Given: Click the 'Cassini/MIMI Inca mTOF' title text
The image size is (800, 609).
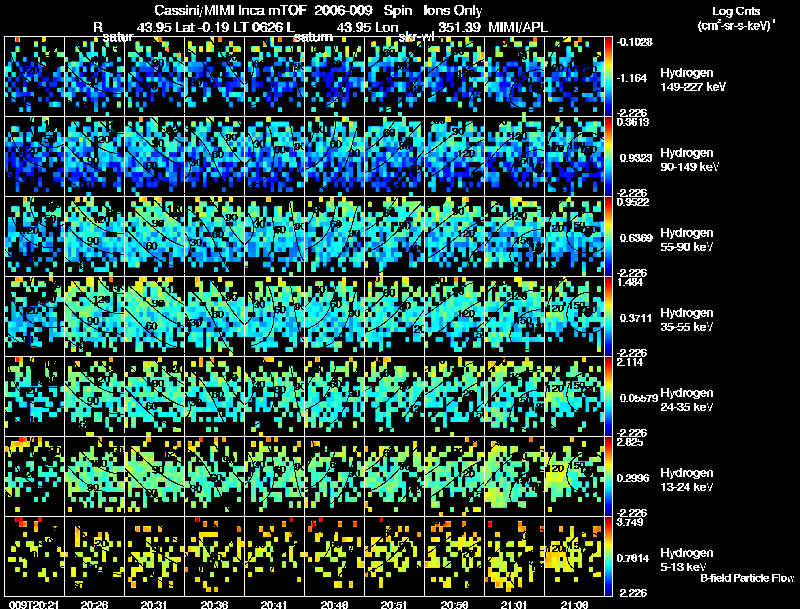Looking at the screenshot, I should click(230, 11).
